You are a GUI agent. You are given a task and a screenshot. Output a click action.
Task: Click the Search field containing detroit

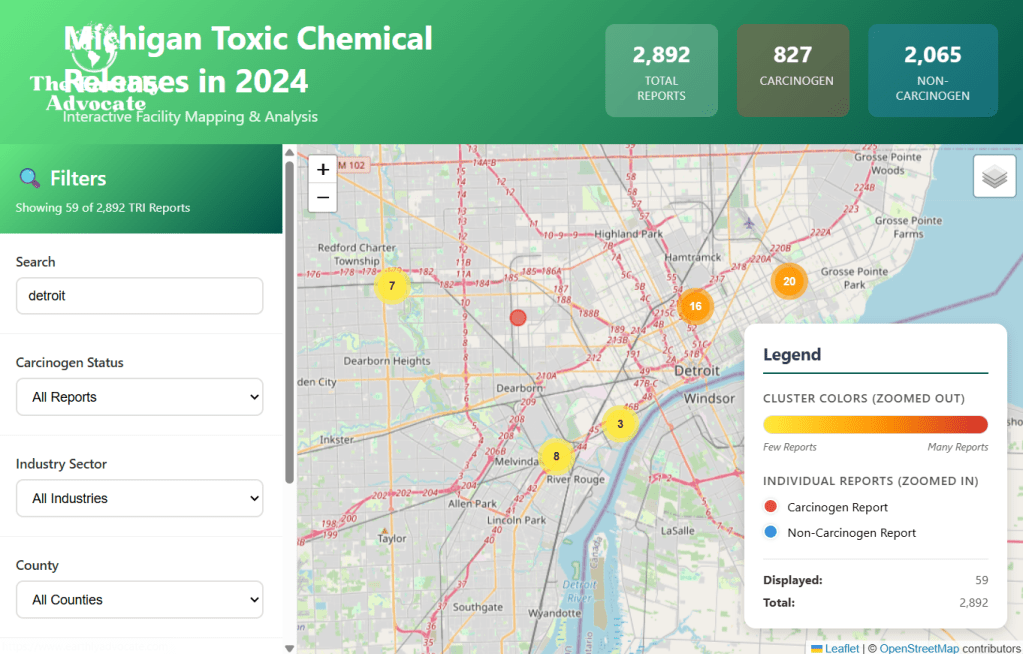[x=139, y=296]
